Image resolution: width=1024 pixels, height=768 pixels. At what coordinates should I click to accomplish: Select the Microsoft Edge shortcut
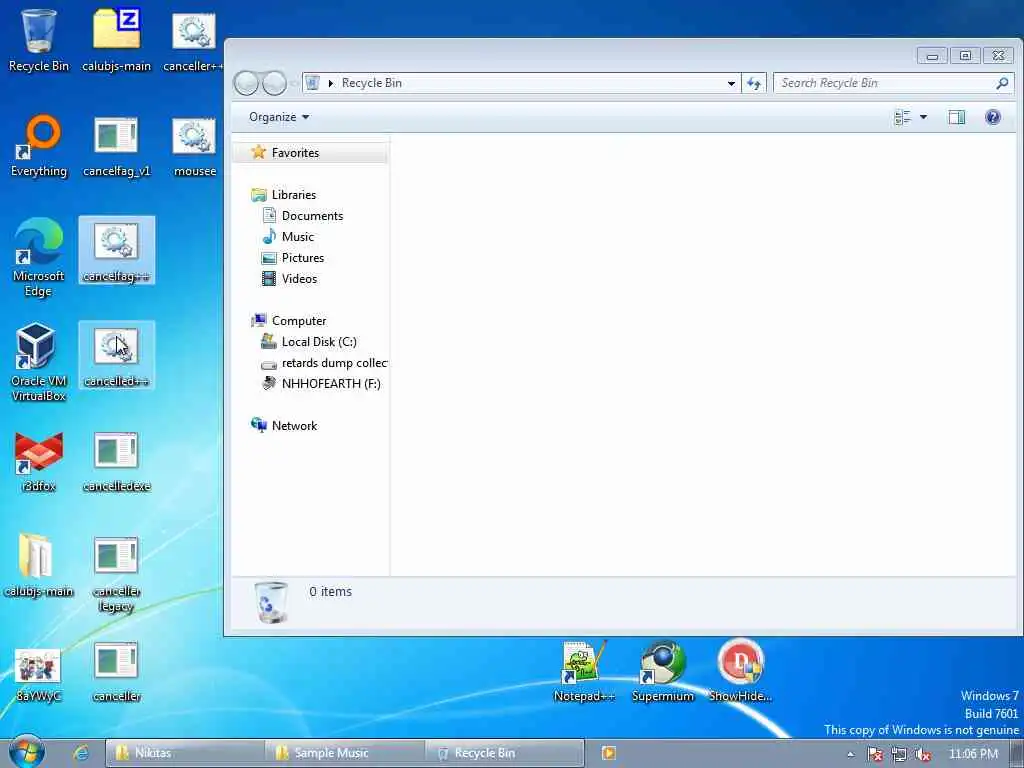39,257
